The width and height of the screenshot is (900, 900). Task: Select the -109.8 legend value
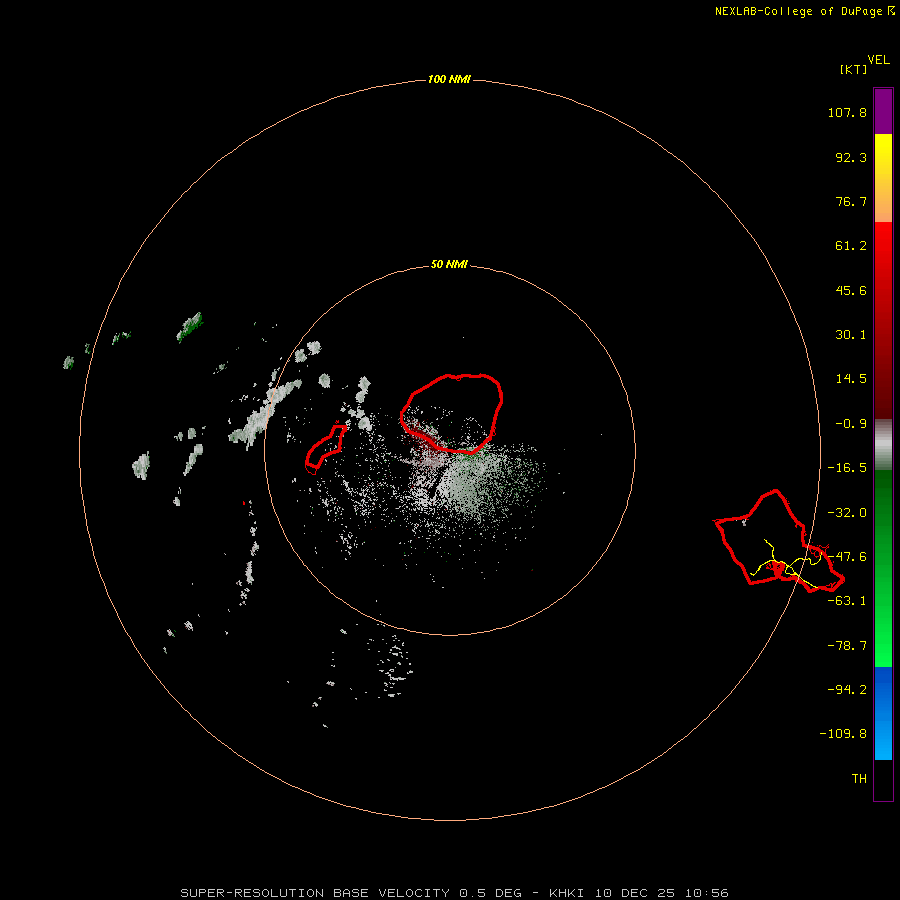pos(843,734)
